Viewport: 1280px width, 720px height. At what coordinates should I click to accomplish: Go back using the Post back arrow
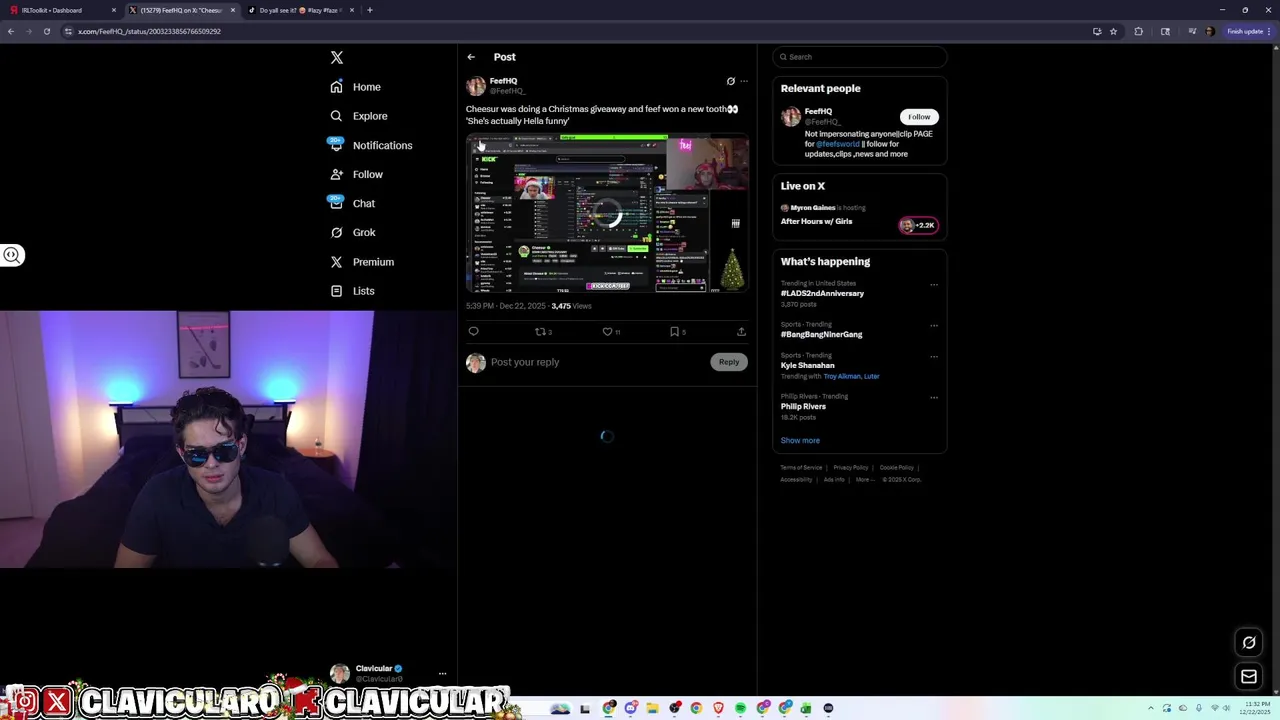tap(471, 57)
